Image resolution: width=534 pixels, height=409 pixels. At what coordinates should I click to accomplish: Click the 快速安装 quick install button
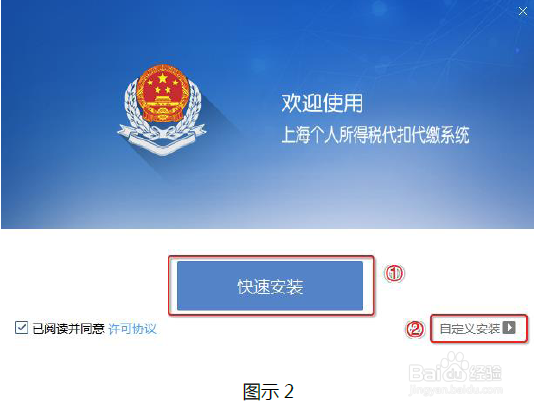pos(270,286)
